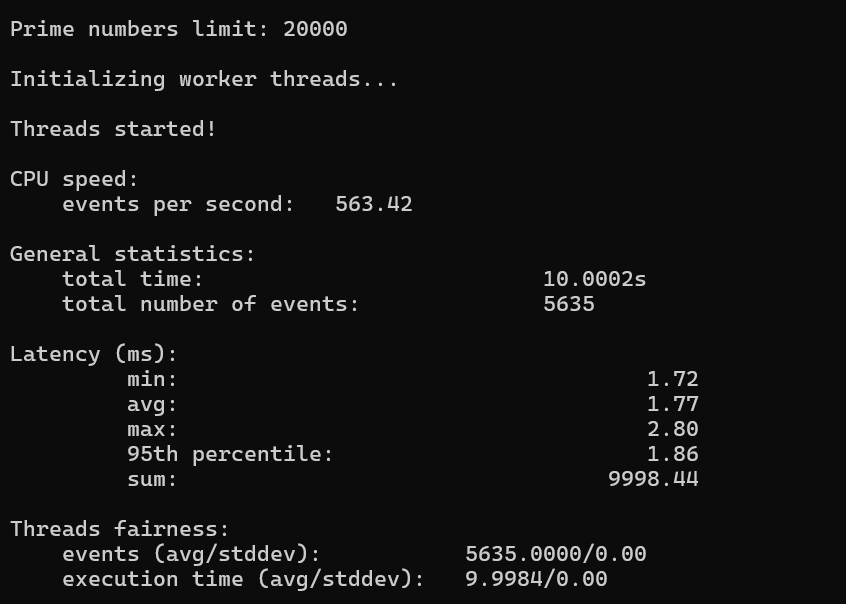Select the events per second value 563.42
The height and width of the screenshot is (604, 846).
374,204
